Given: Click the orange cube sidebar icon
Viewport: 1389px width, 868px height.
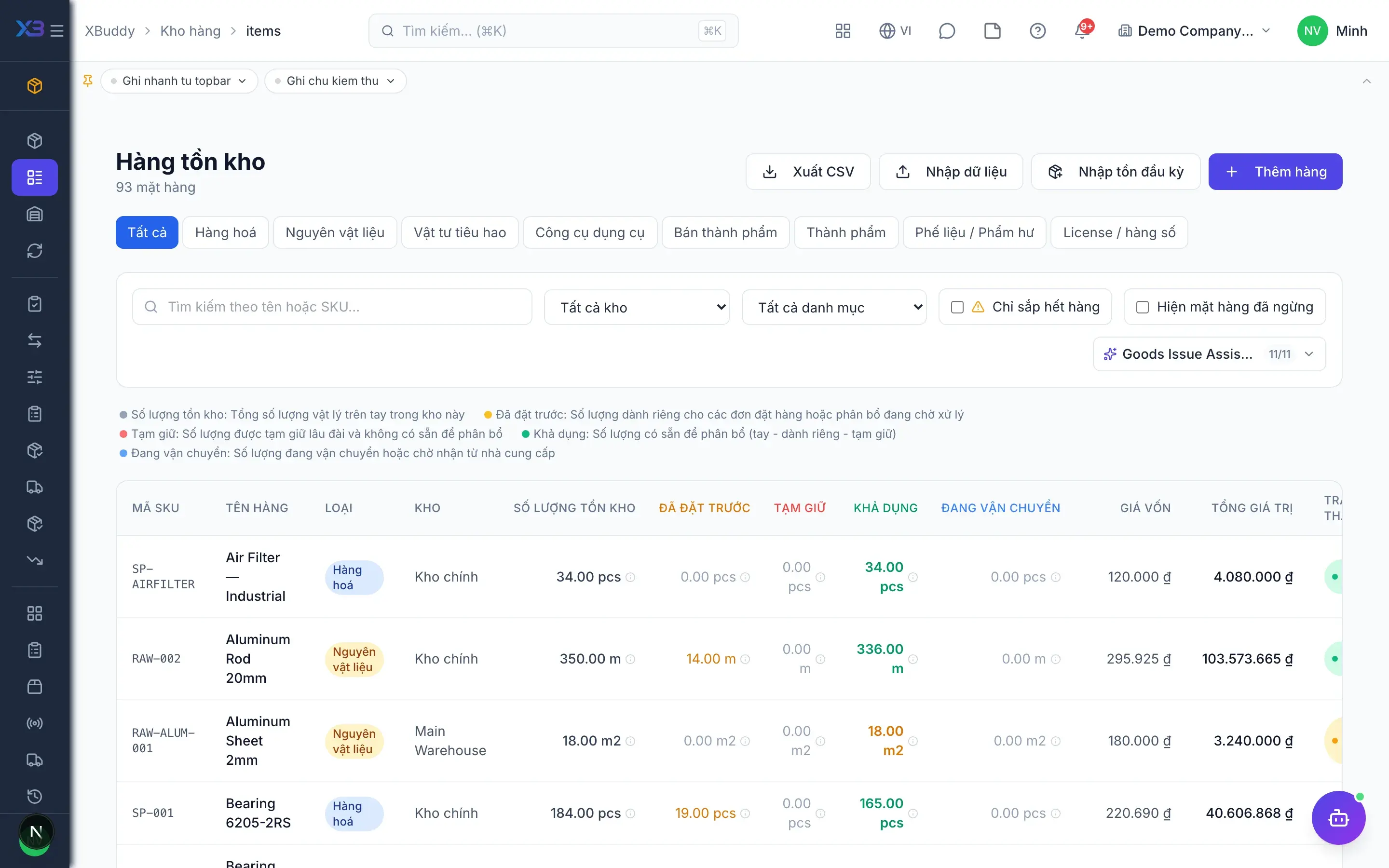Looking at the screenshot, I should tap(34, 85).
